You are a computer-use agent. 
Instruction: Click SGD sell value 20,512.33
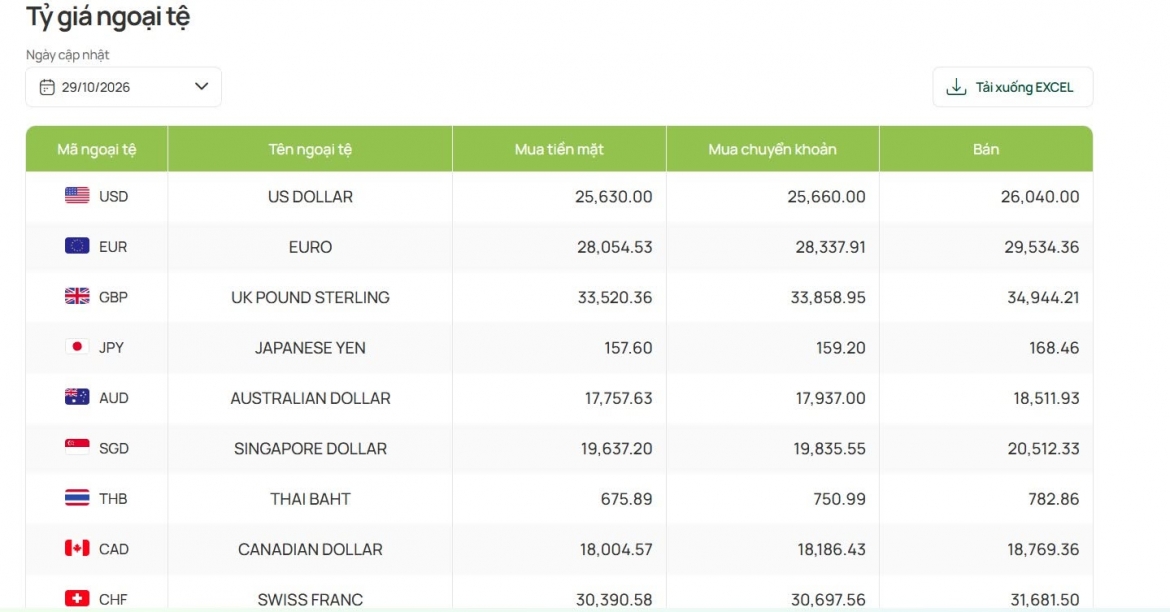(x=1043, y=449)
